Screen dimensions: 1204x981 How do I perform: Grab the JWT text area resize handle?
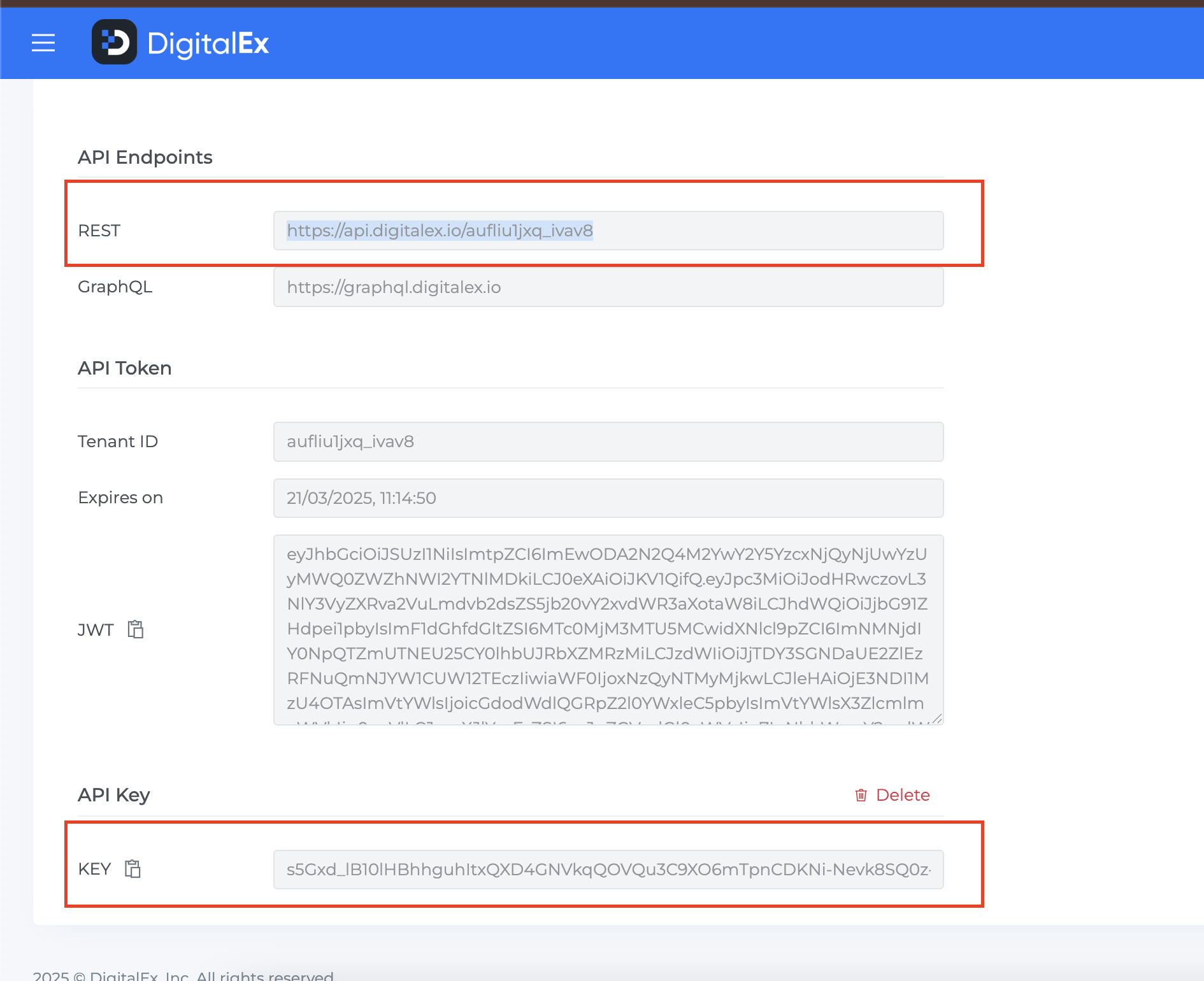[937, 719]
